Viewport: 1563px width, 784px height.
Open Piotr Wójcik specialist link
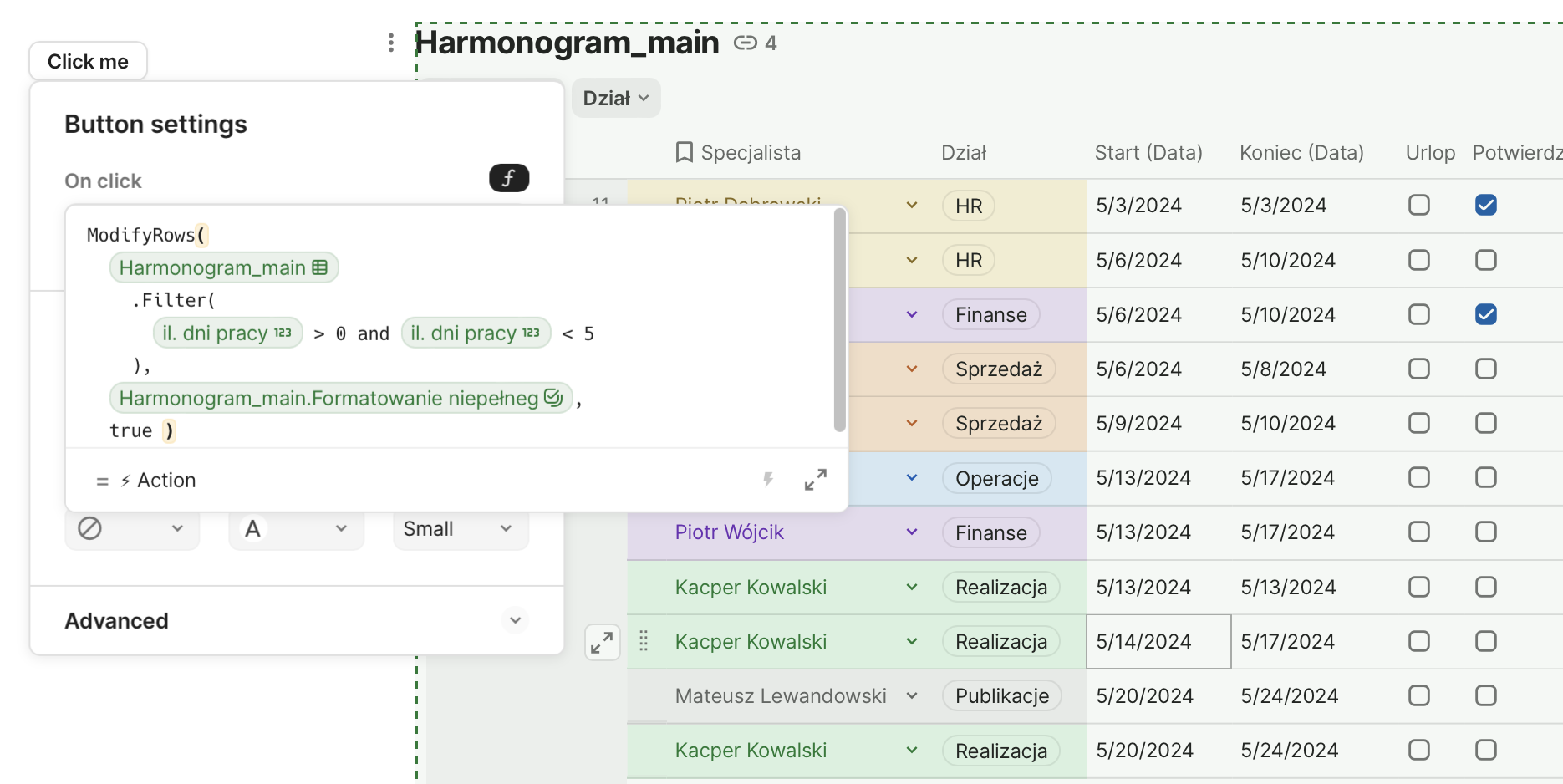(x=729, y=532)
